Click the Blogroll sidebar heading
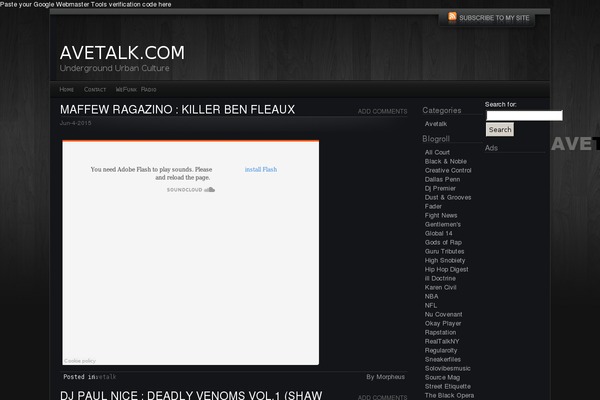Image resolution: width=600 pixels, height=400 pixels. pos(436,139)
